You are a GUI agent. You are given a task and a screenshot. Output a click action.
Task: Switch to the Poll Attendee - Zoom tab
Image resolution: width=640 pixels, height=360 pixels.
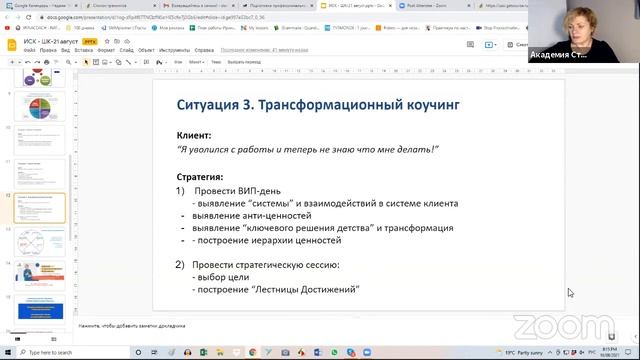(435, 6)
